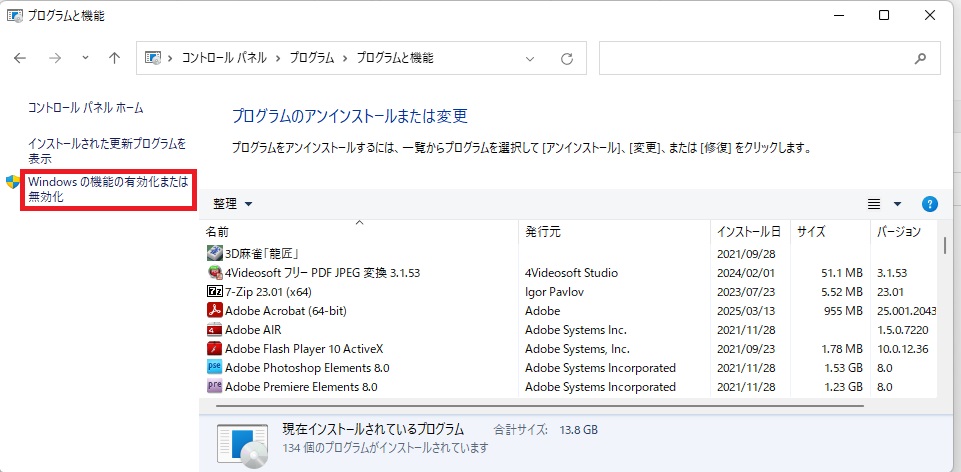The image size is (961, 472).
Task: Click コントロール パネル breadcrumb segment
Action: click(224, 58)
